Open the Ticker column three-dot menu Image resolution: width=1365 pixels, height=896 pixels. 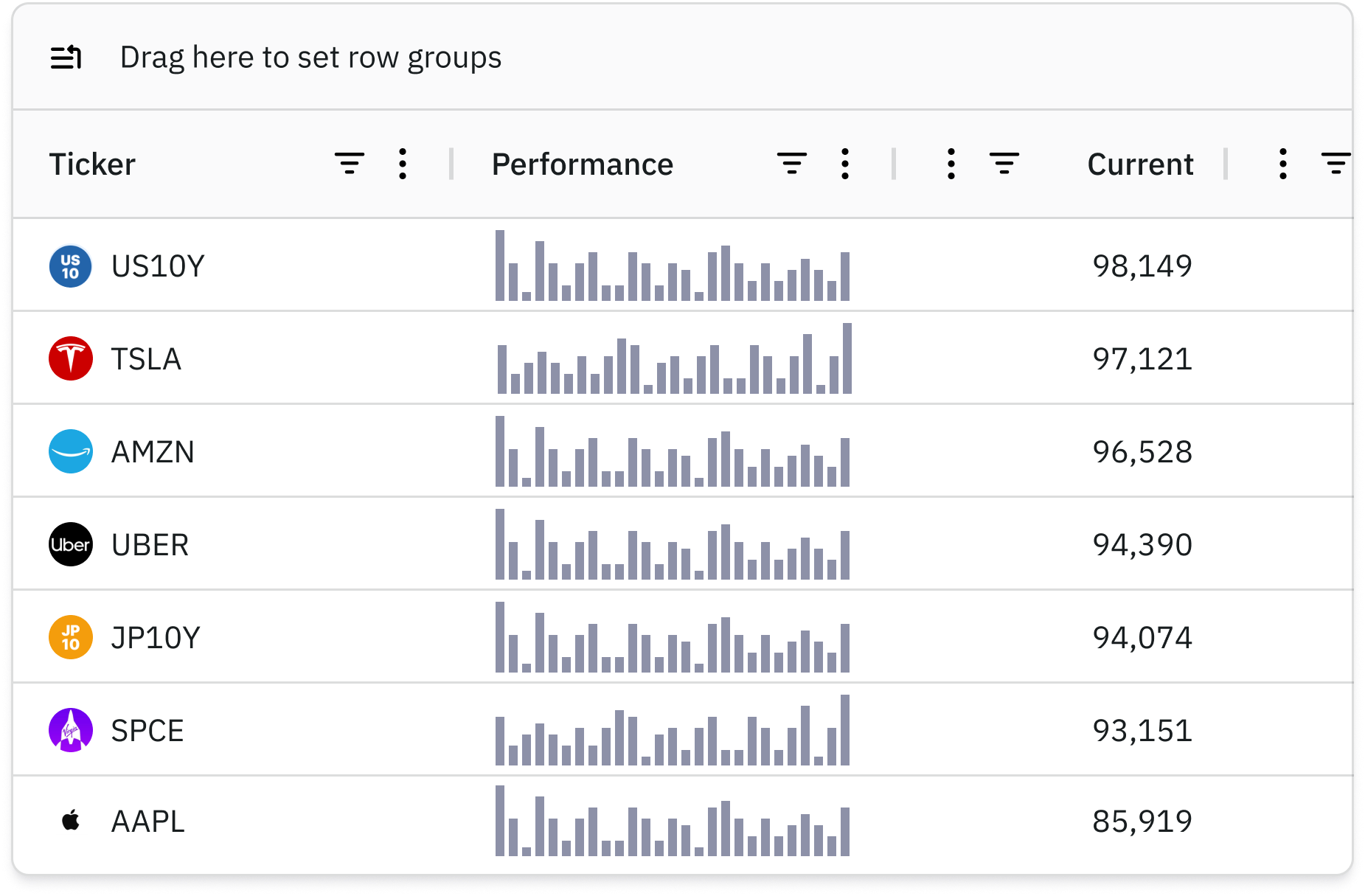[x=403, y=164]
